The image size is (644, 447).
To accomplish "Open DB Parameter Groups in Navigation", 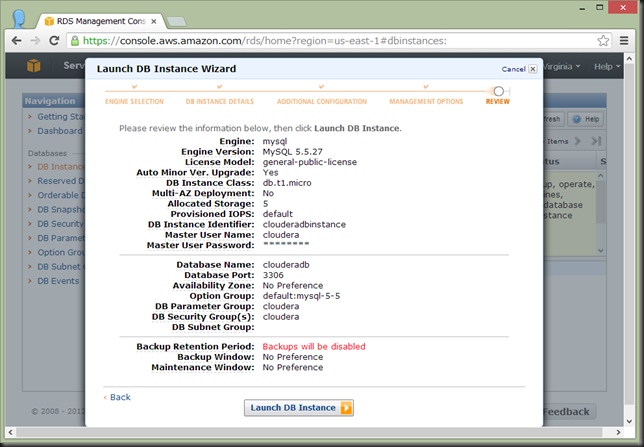I will (x=61, y=238).
